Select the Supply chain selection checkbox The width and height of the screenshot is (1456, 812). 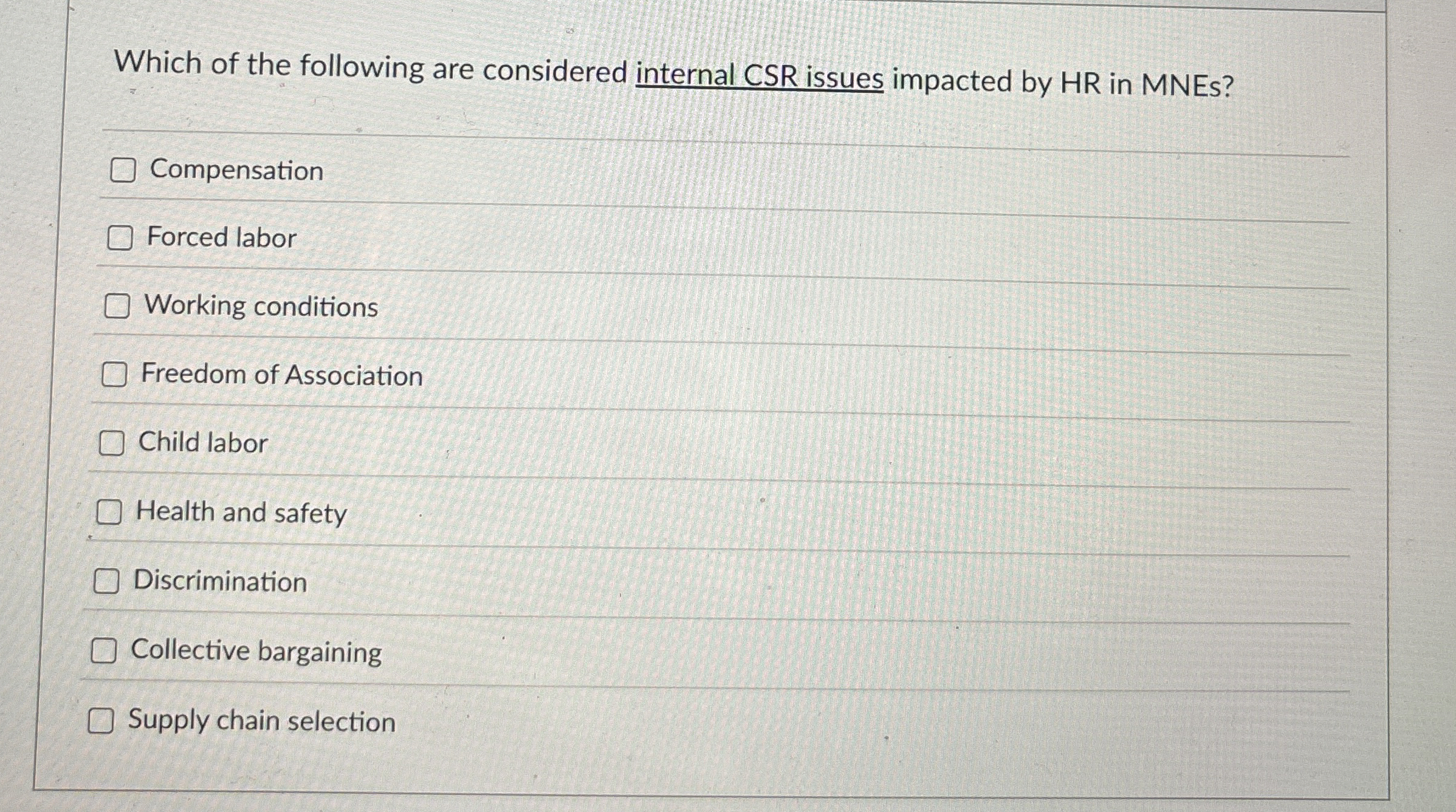[102, 722]
